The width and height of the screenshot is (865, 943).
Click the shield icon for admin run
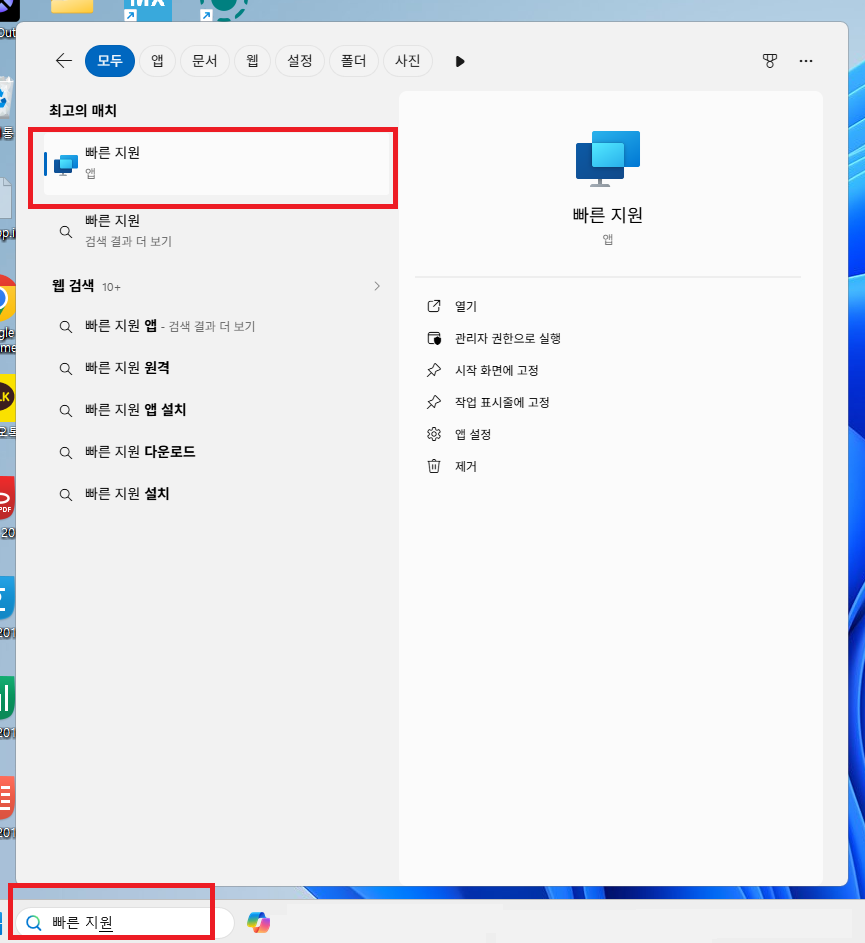pos(434,338)
